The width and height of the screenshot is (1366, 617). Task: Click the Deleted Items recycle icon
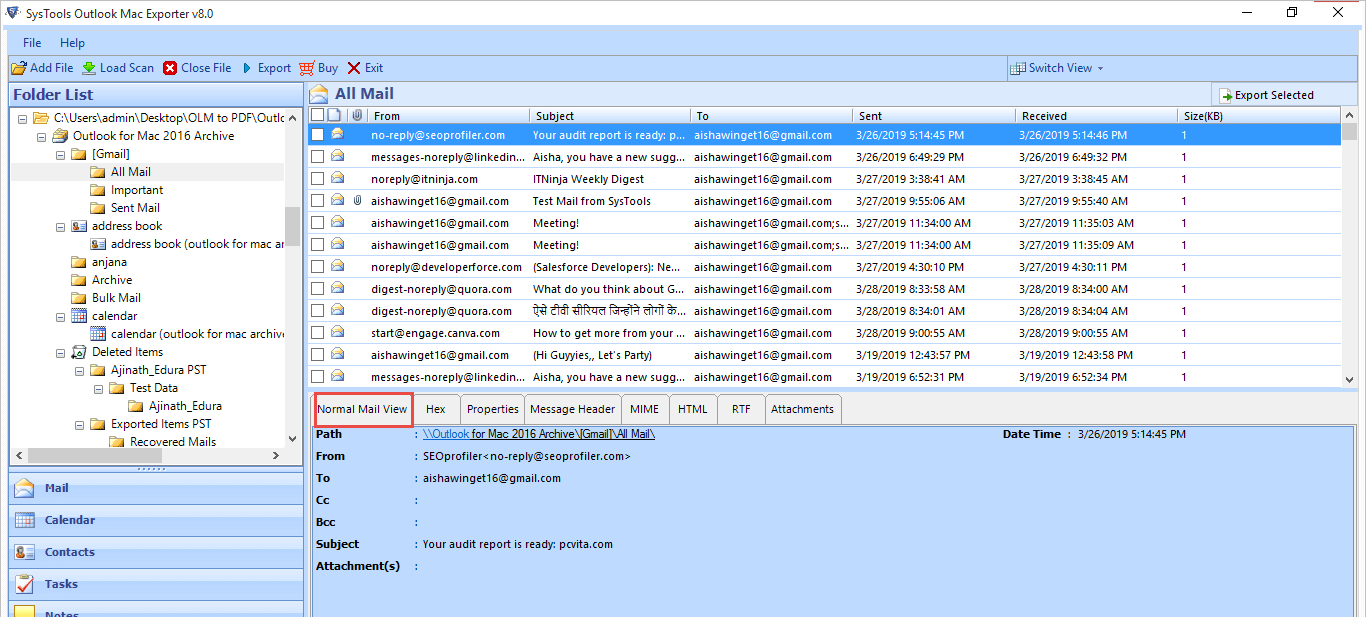pos(79,352)
